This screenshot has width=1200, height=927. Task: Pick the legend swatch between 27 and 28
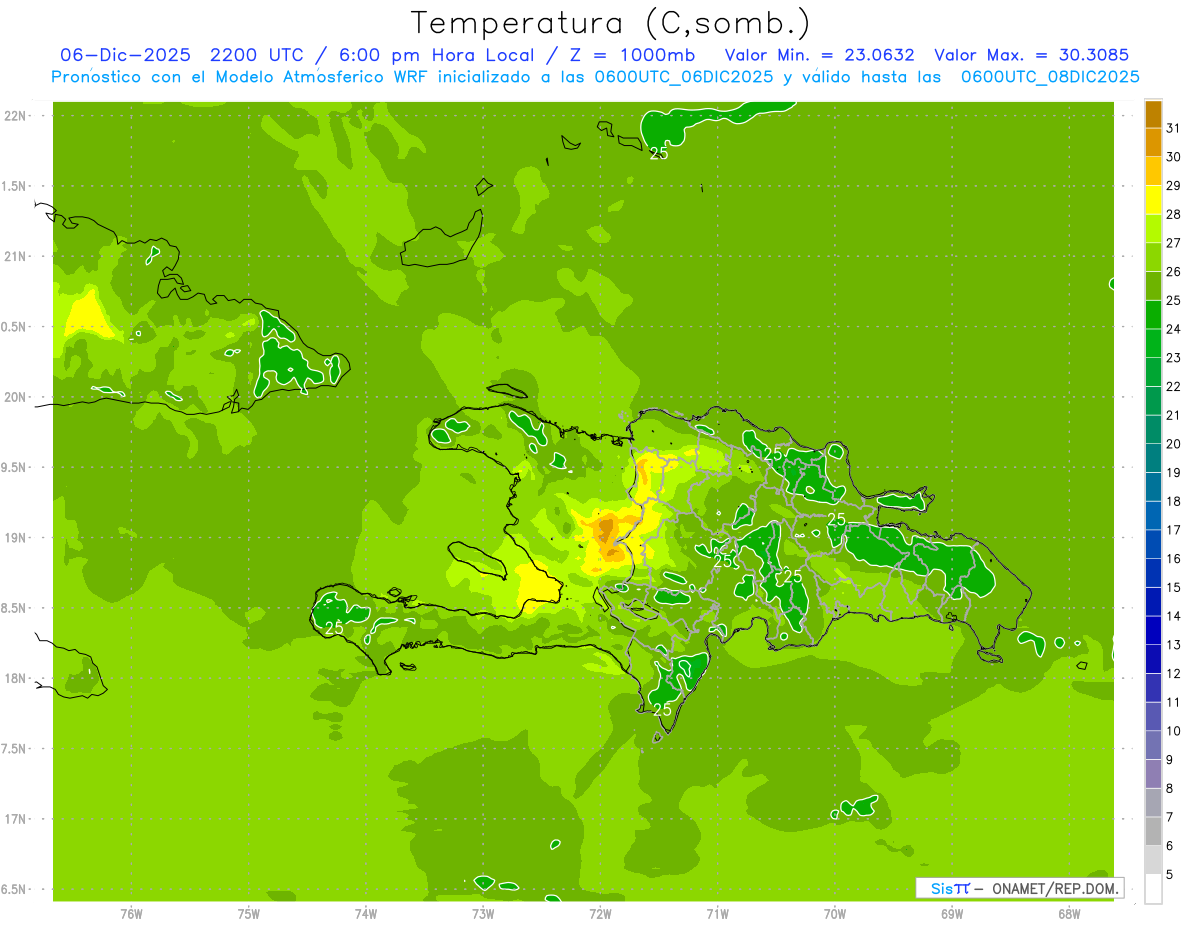tap(1153, 229)
